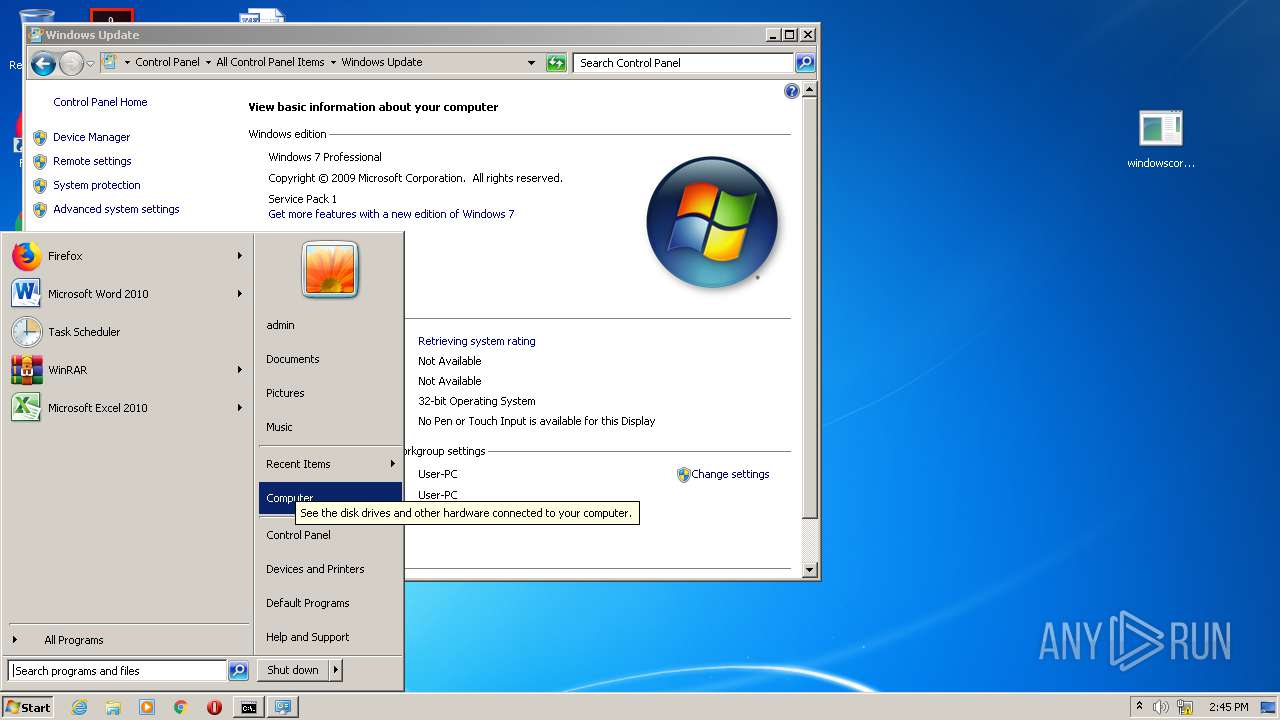Launch Opera browser from the taskbar
The height and width of the screenshot is (720, 1280).
[x=214, y=707]
